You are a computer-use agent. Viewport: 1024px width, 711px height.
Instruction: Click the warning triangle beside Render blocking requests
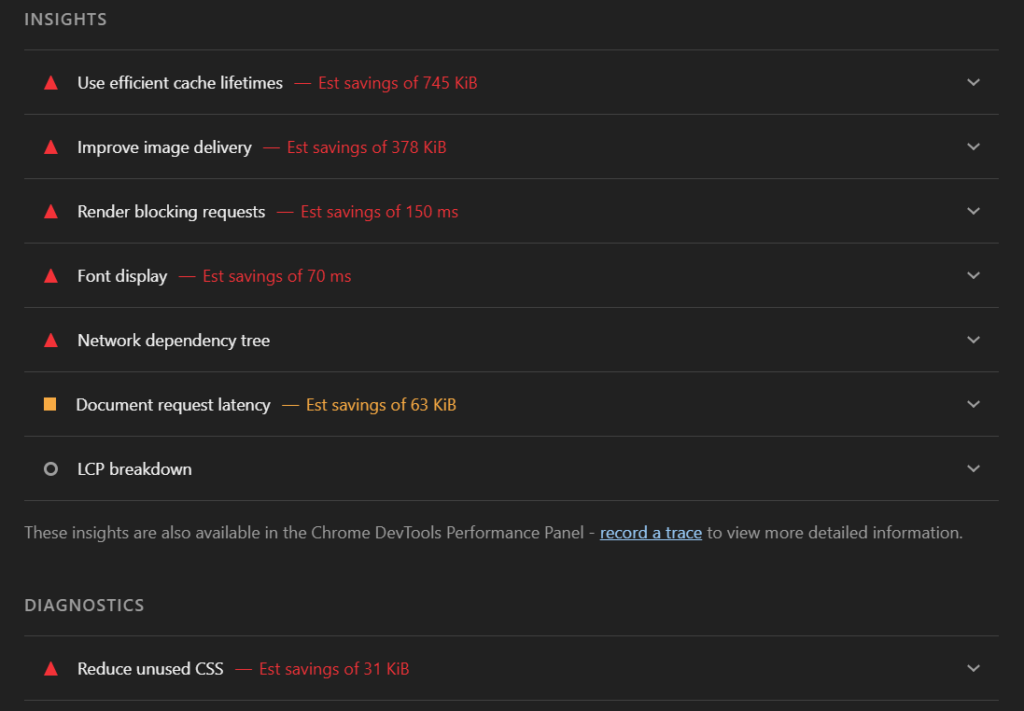click(51, 212)
